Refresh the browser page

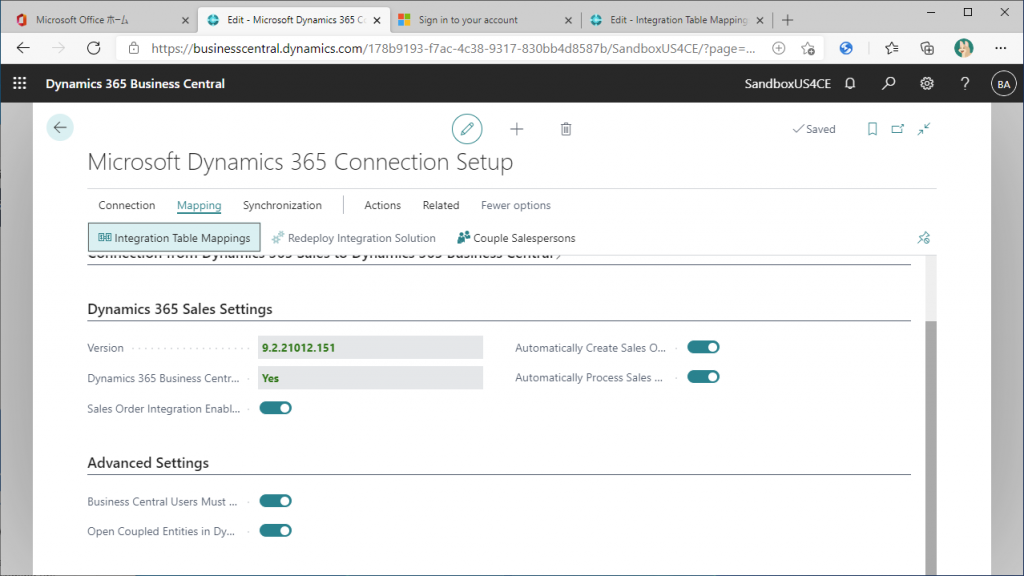click(x=94, y=48)
